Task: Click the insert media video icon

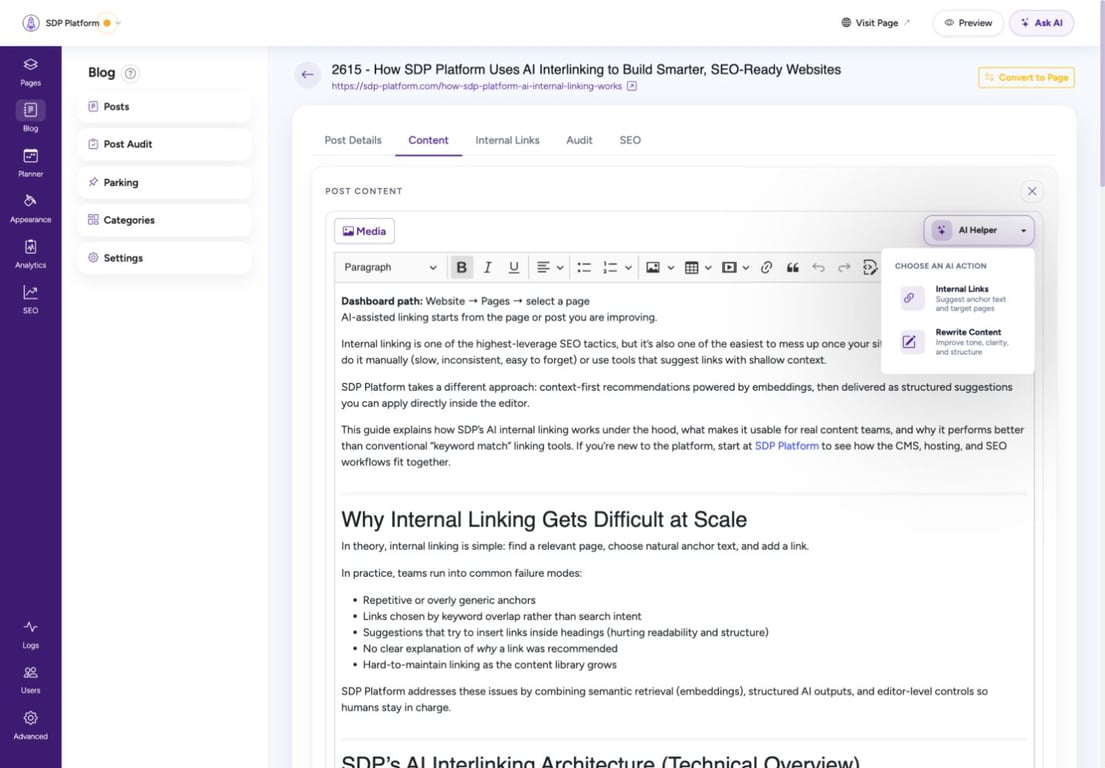Action: coord(729,267)
